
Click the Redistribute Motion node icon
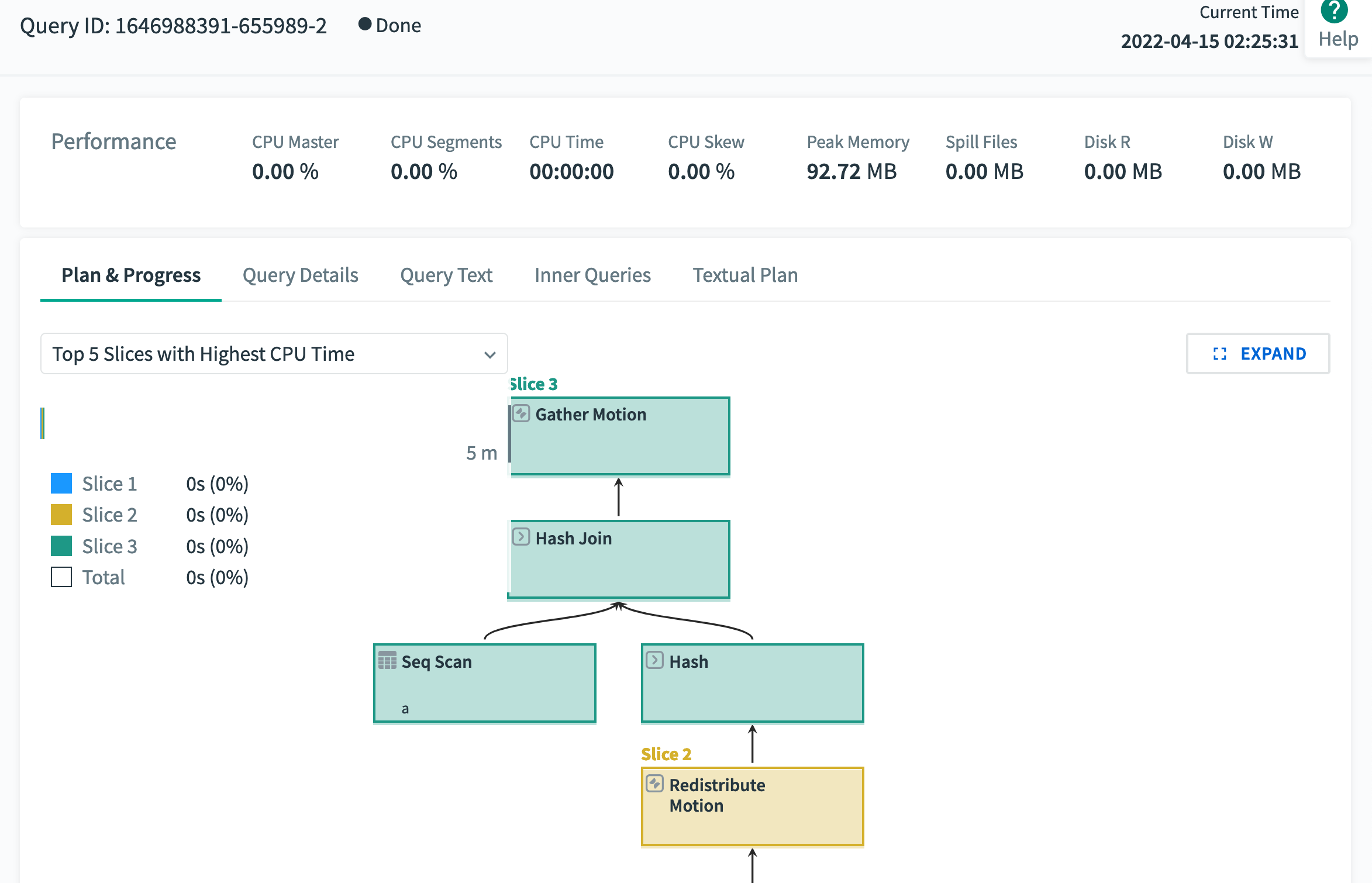point(655,784)
